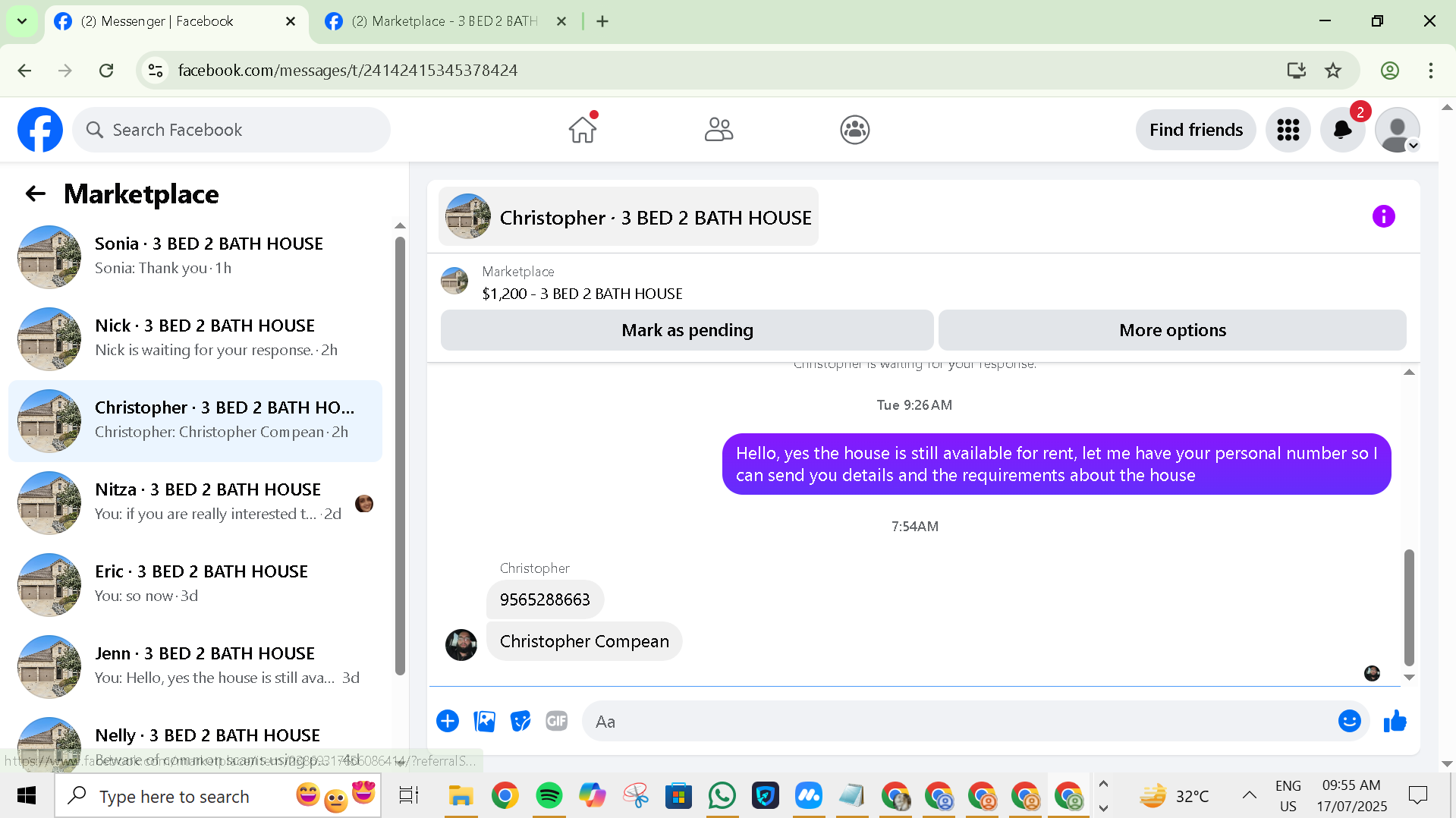Open the Groups icon in top navigation
Image resolution: width=1456 pixels, height=818 pixels.
(x=854, y=130)
